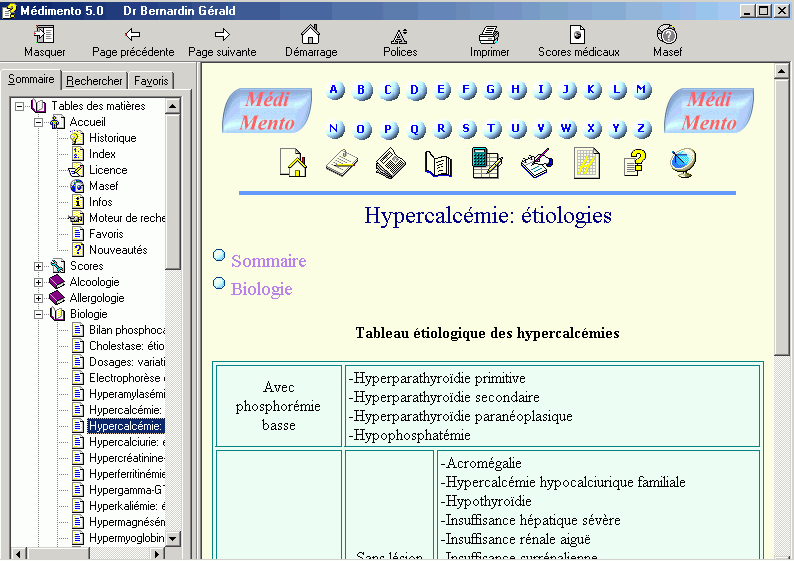Click the Masquer toolbar icon

44,34
